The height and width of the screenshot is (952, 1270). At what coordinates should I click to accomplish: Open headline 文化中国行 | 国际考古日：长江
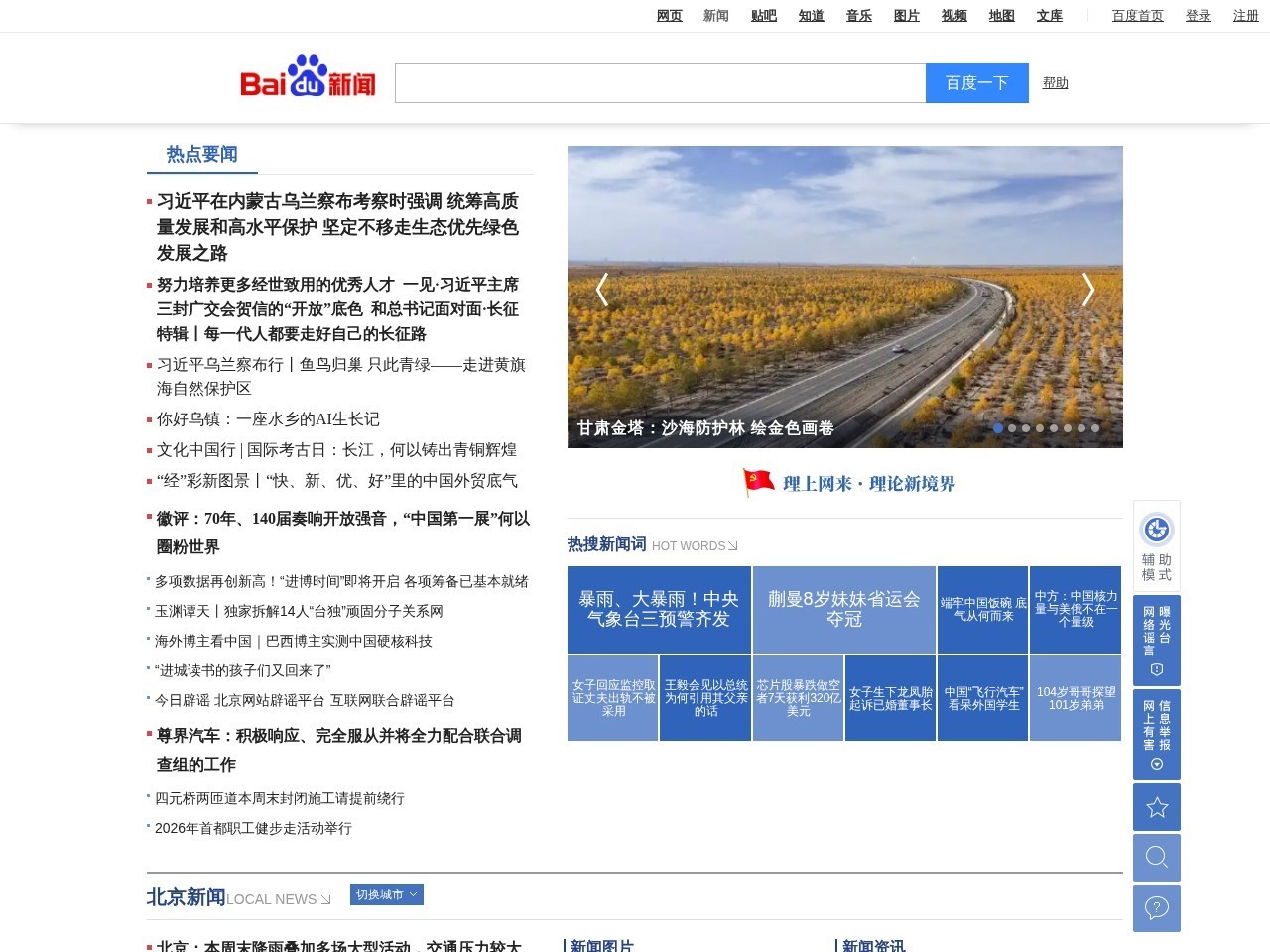tap(336, 450)
